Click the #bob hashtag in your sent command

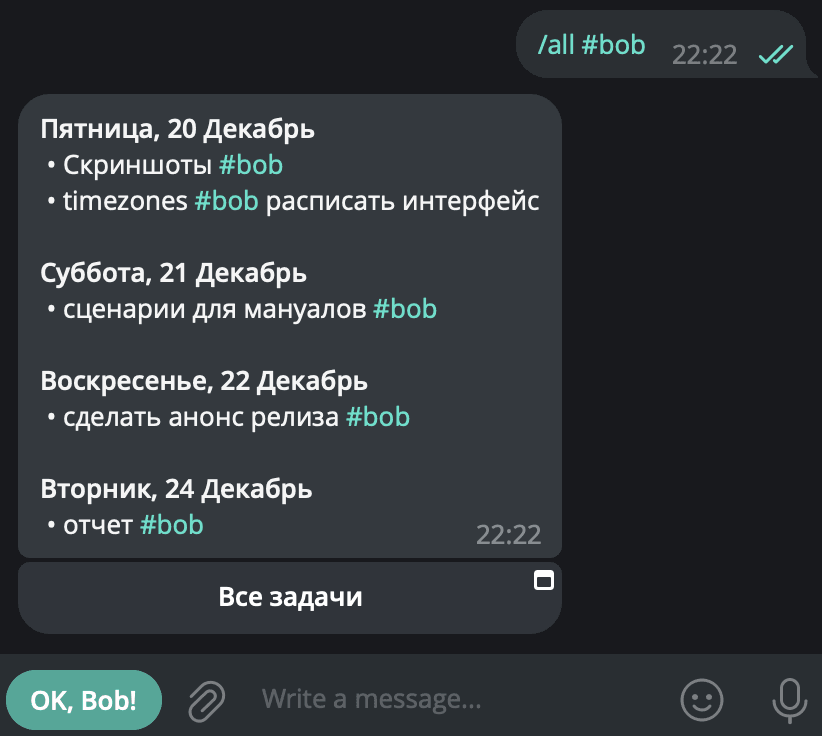point(618,45)
